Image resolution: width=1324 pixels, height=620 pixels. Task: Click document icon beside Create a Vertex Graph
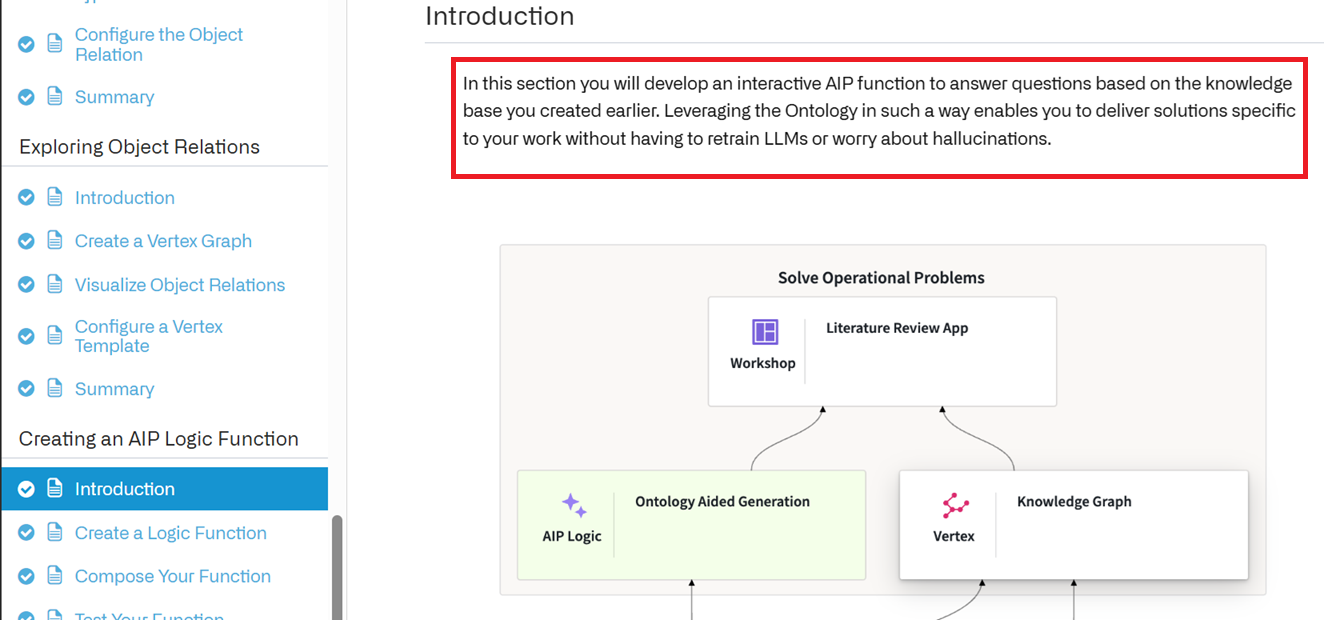(55, 241)
